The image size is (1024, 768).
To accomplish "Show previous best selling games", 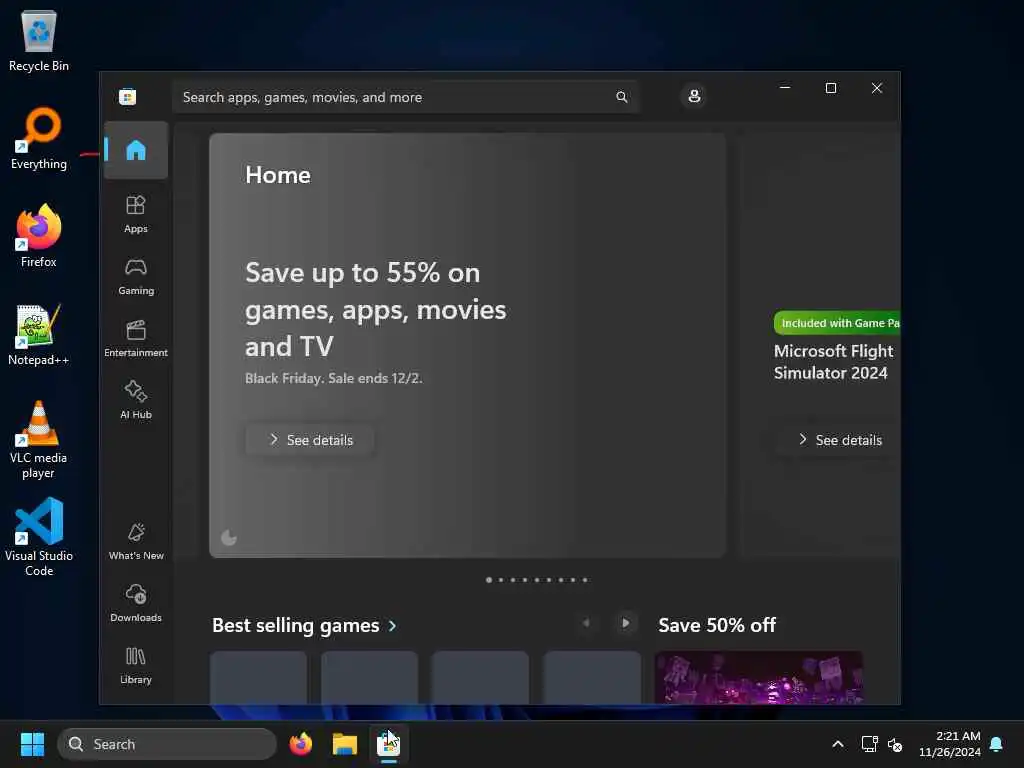I will click(x=586, y=623).
